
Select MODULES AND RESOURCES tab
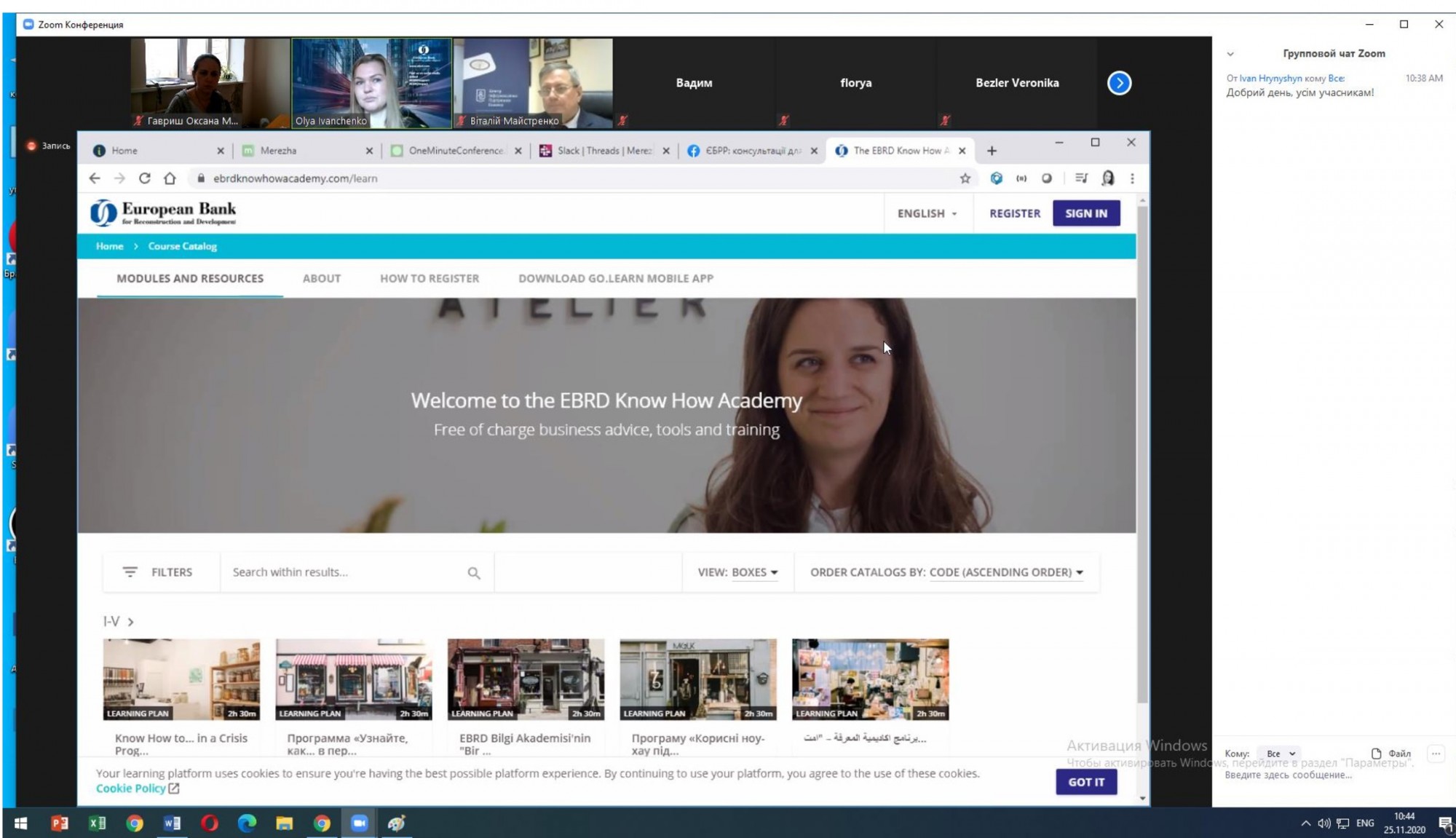(x=190, y=279)
